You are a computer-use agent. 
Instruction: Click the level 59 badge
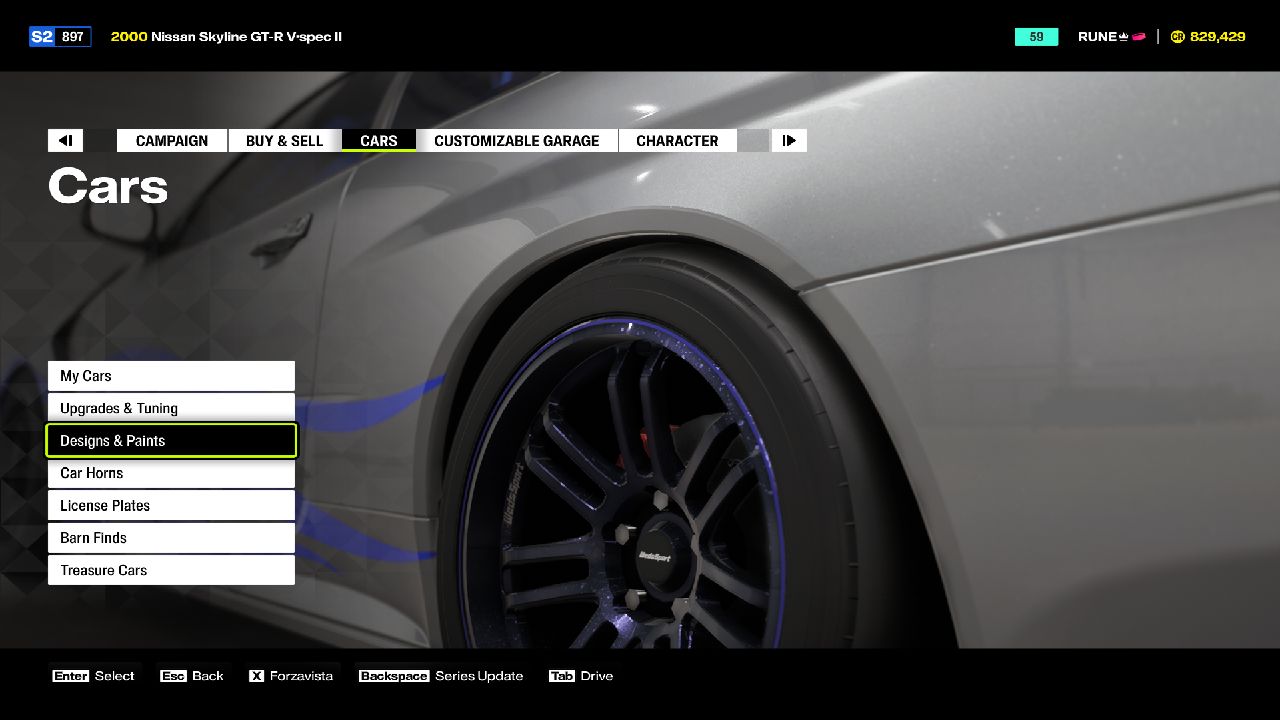1036,37
